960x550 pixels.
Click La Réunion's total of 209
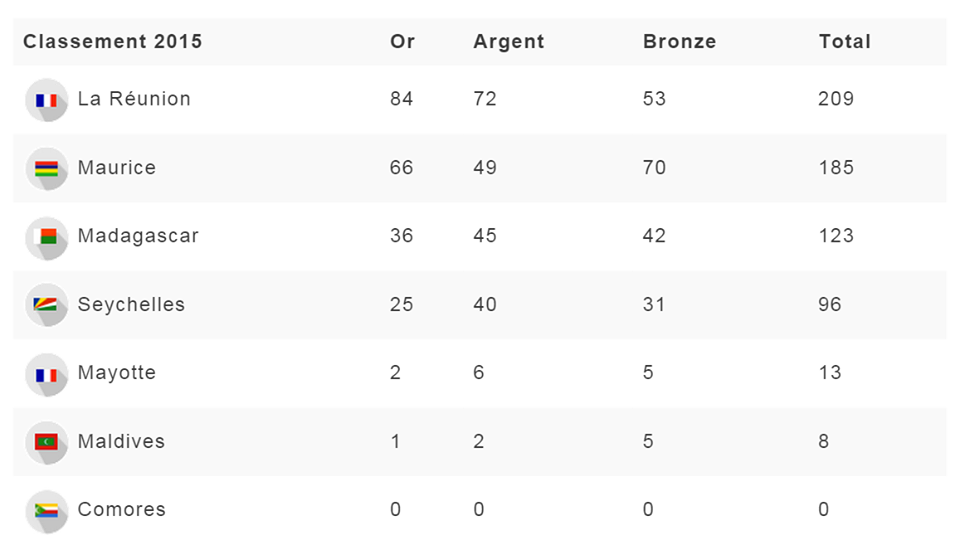click(835, 99)
